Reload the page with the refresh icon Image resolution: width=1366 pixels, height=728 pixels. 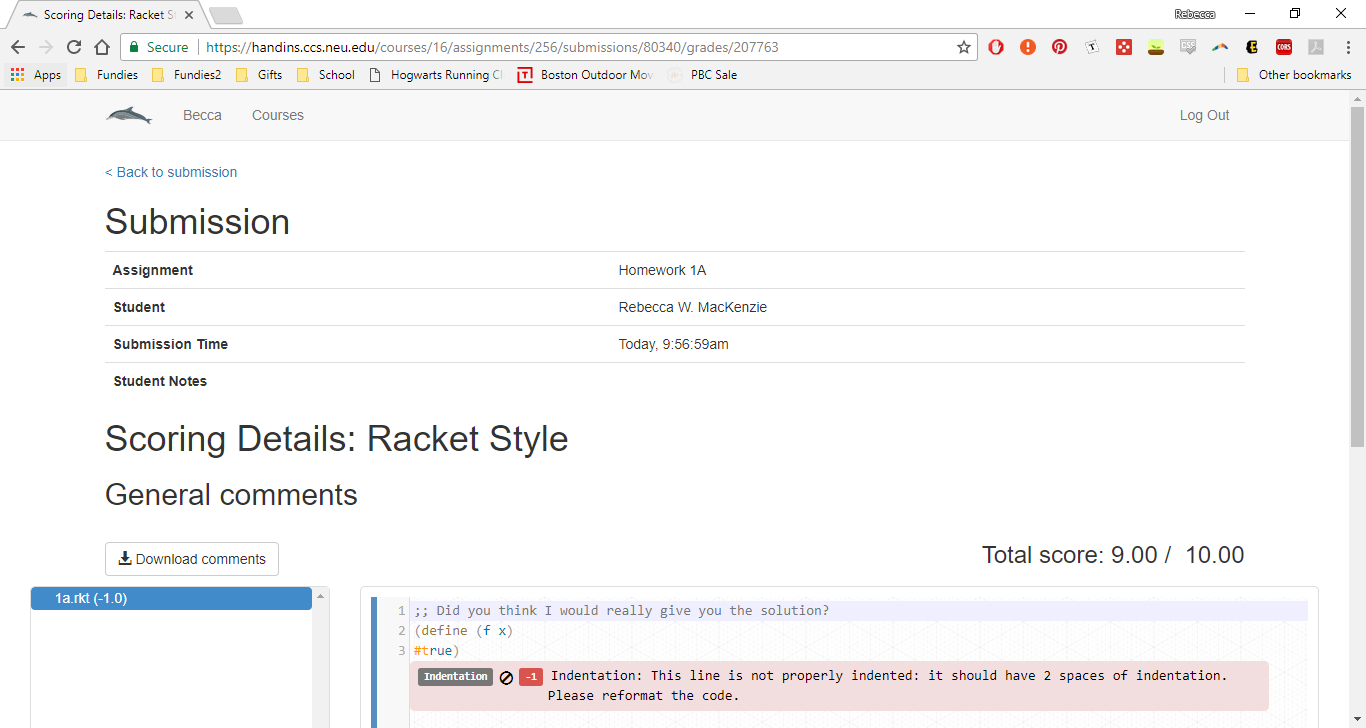[73, 47]
